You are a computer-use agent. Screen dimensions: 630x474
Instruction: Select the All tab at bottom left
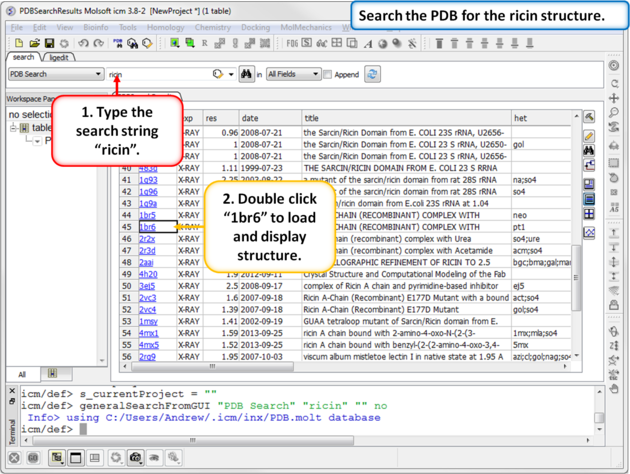pyautogui.click(x=22, y=374)
